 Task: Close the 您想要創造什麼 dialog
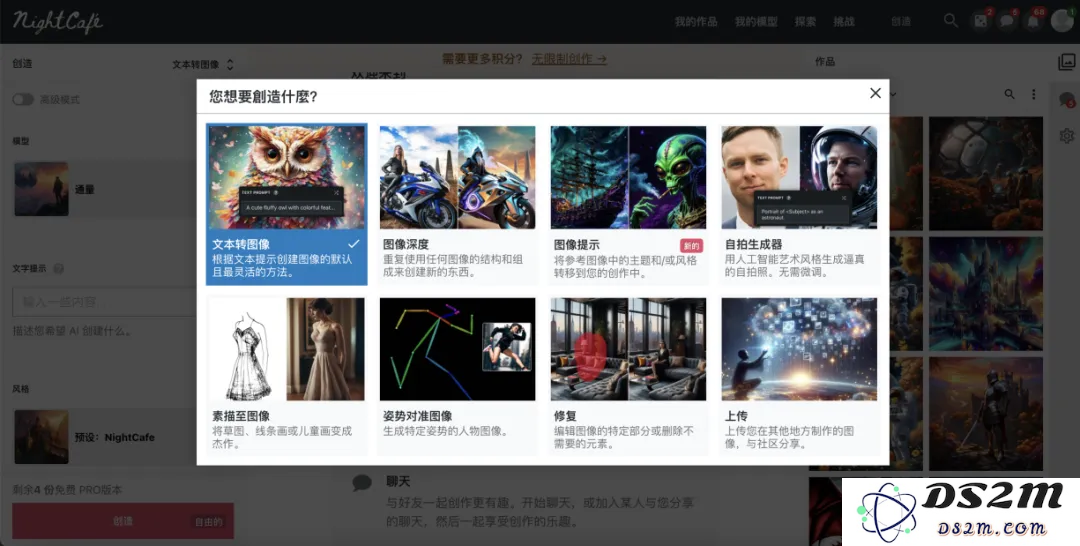click(875, 93)
